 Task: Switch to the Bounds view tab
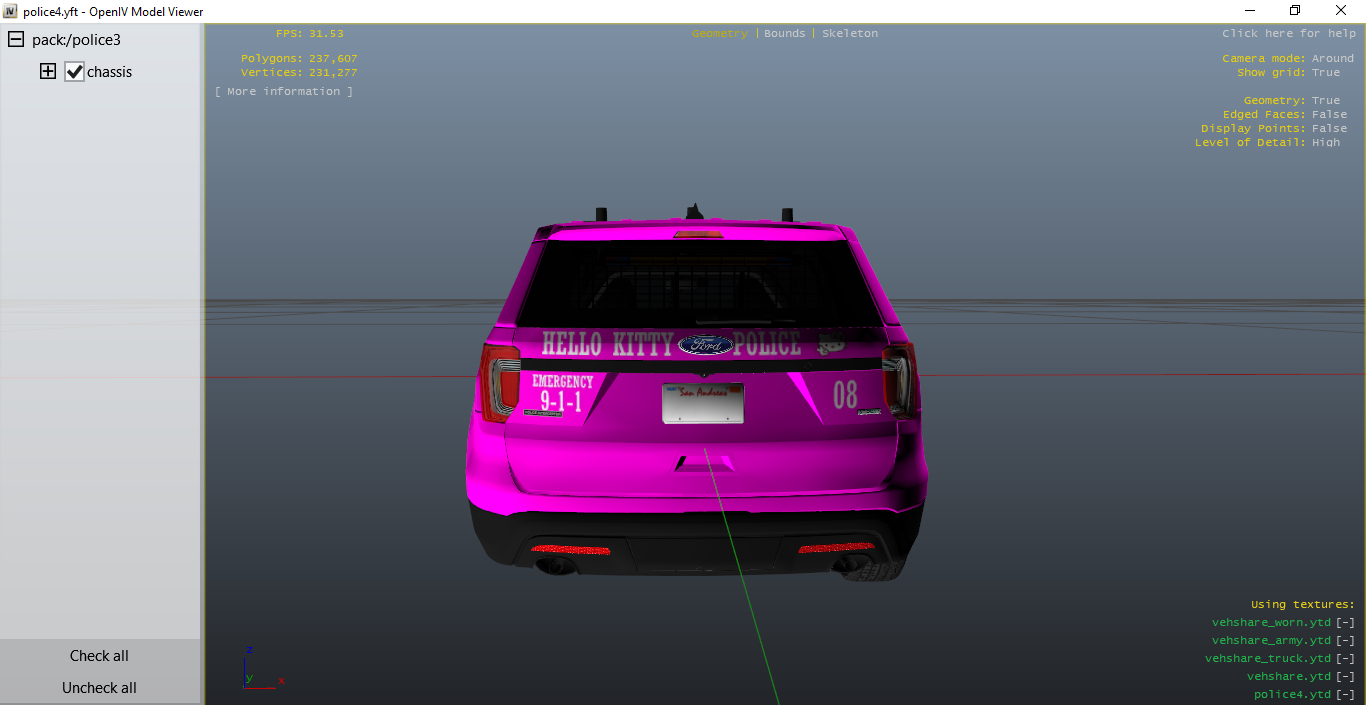pyautogui.click(x=784, y=34)
